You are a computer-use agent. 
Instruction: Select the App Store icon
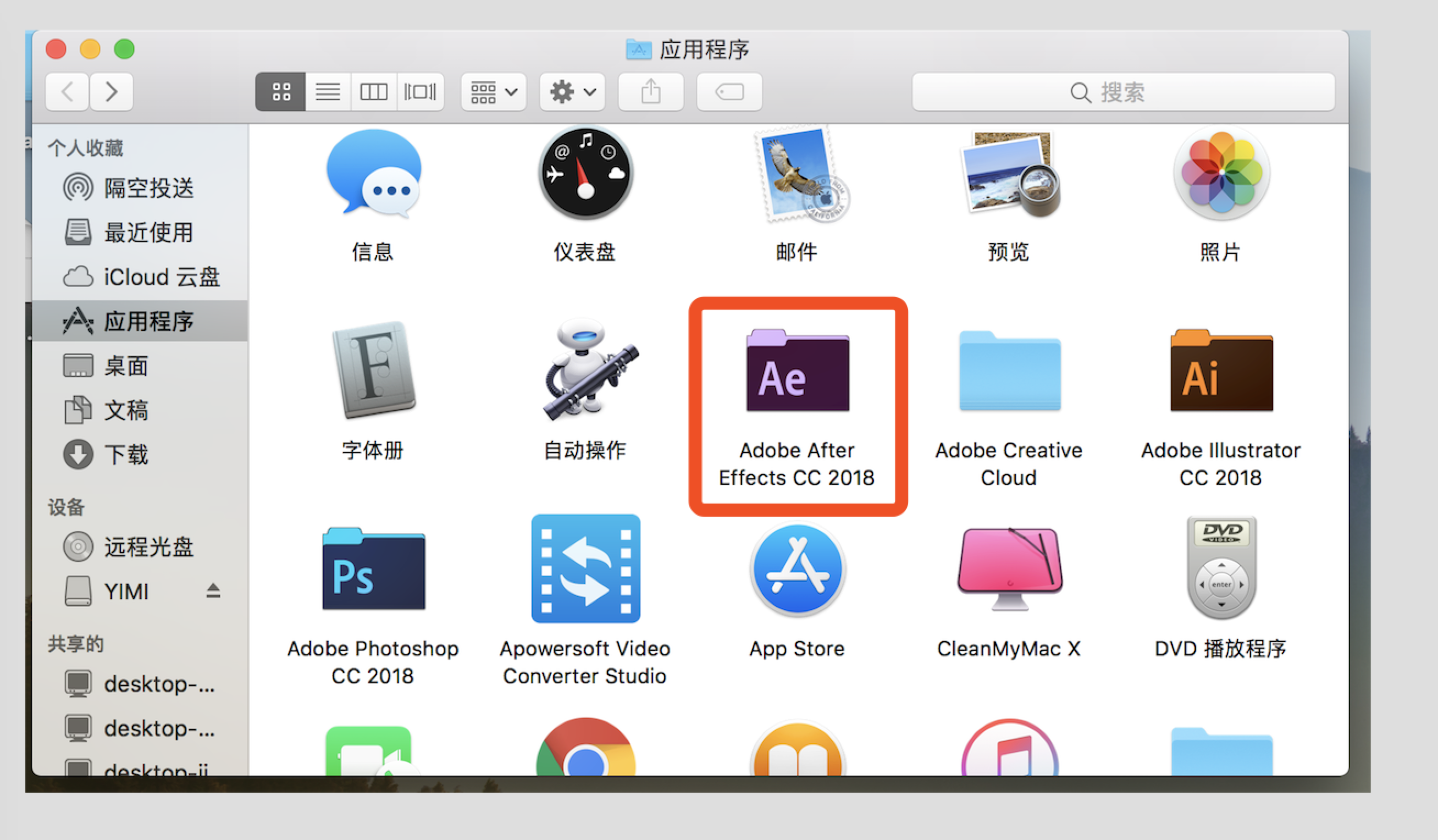(x=798, y=570)
